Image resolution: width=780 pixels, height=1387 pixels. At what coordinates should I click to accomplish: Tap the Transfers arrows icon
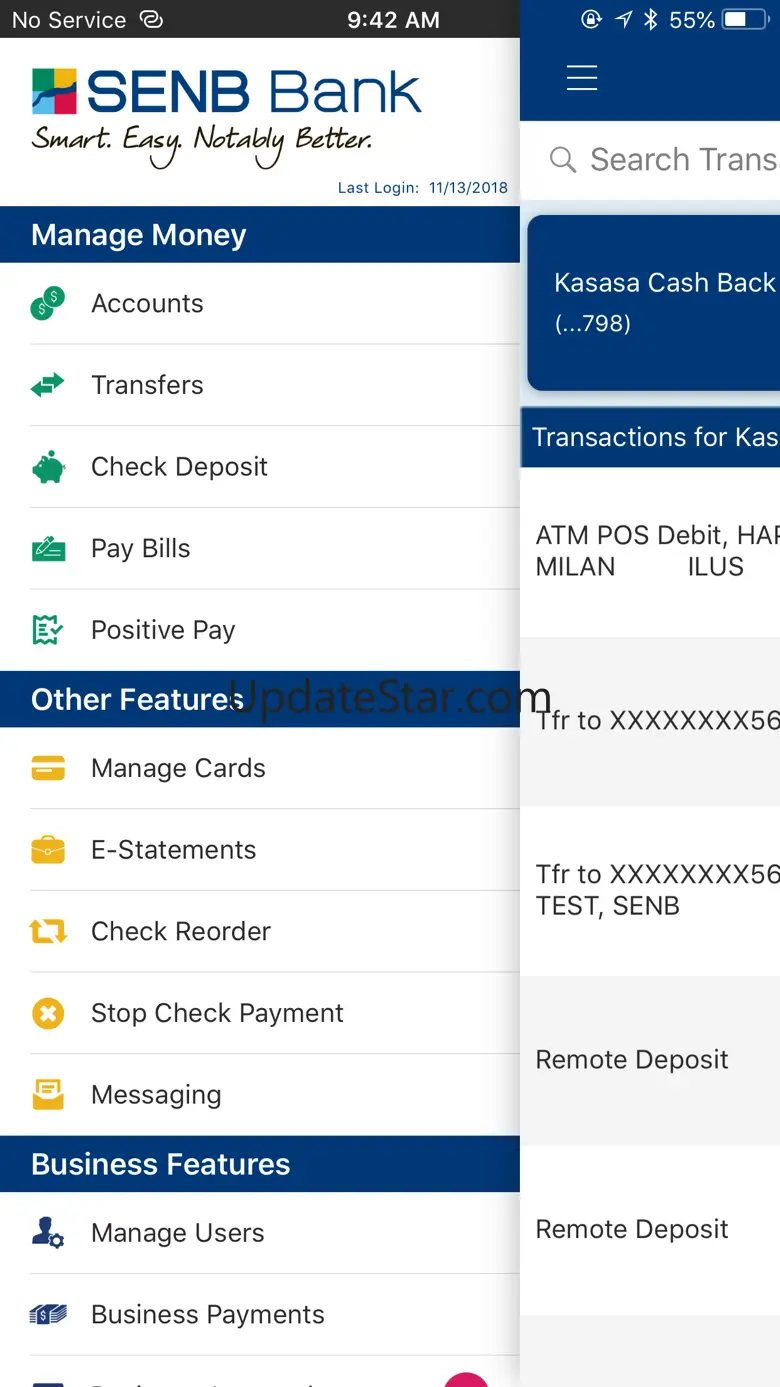coord(47,385)
